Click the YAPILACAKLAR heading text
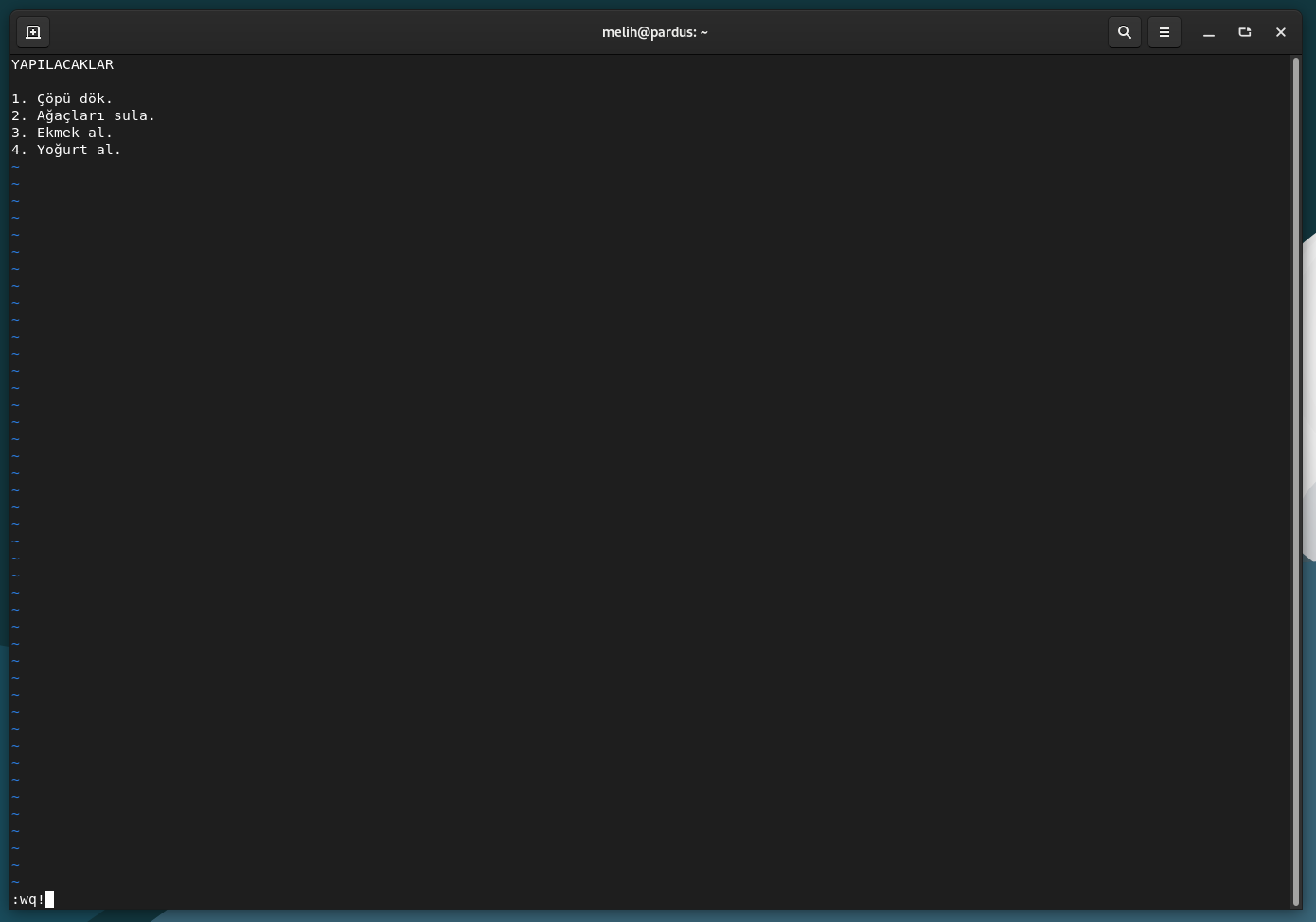This screenshot has height=922, width=1316. tap(62, 64)
